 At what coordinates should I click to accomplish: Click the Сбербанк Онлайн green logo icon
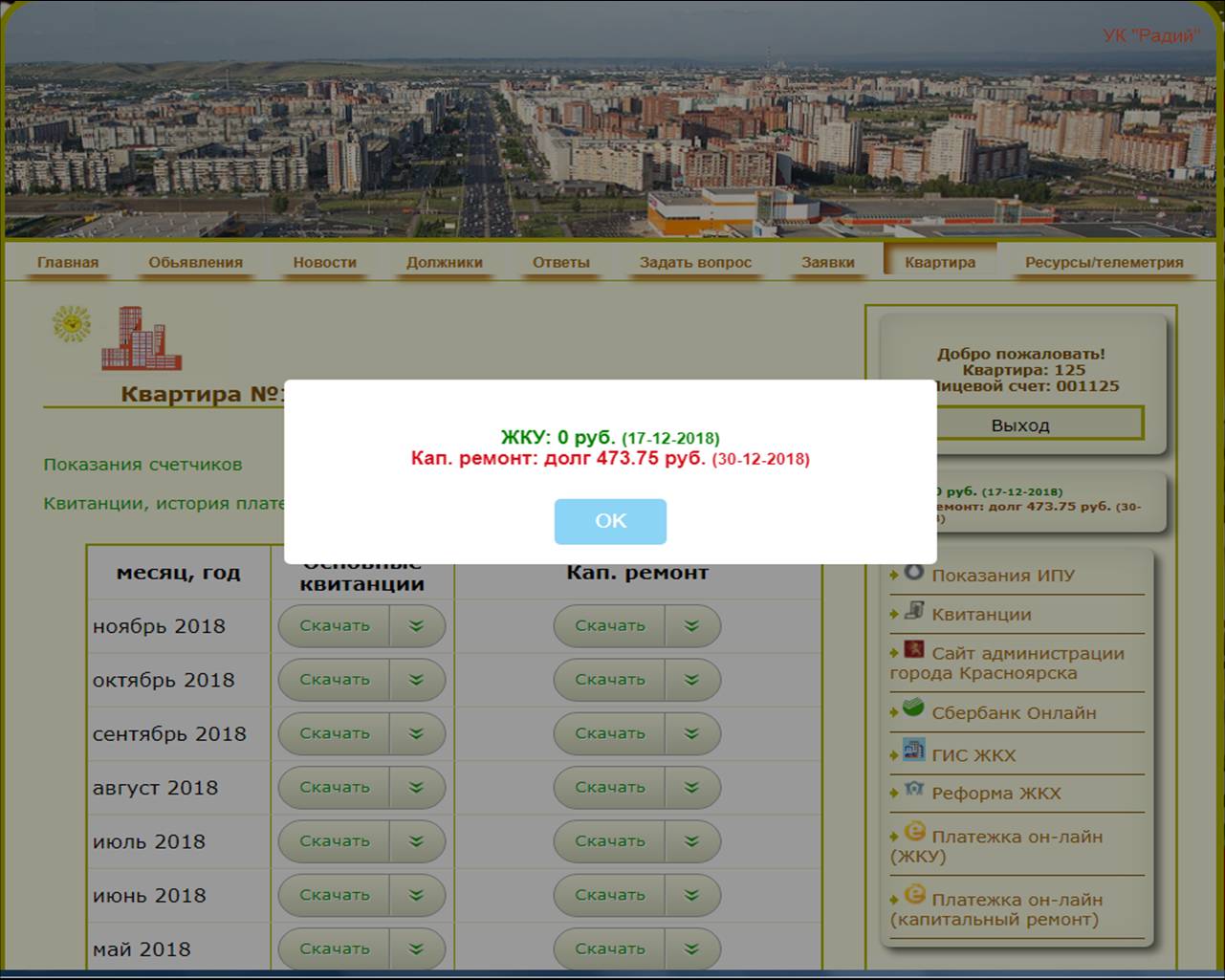914,709
